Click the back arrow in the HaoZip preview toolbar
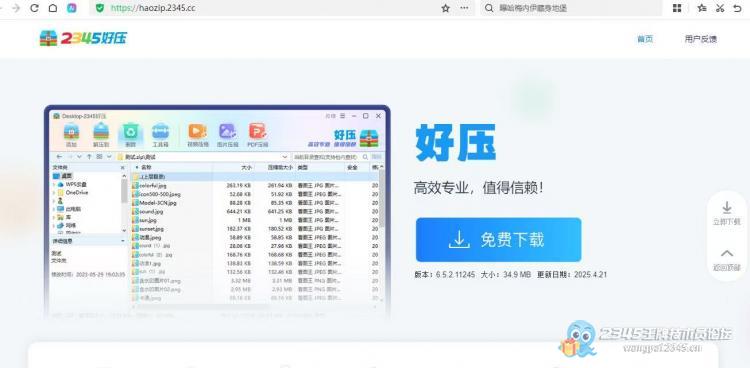 [x=59, y=156]
